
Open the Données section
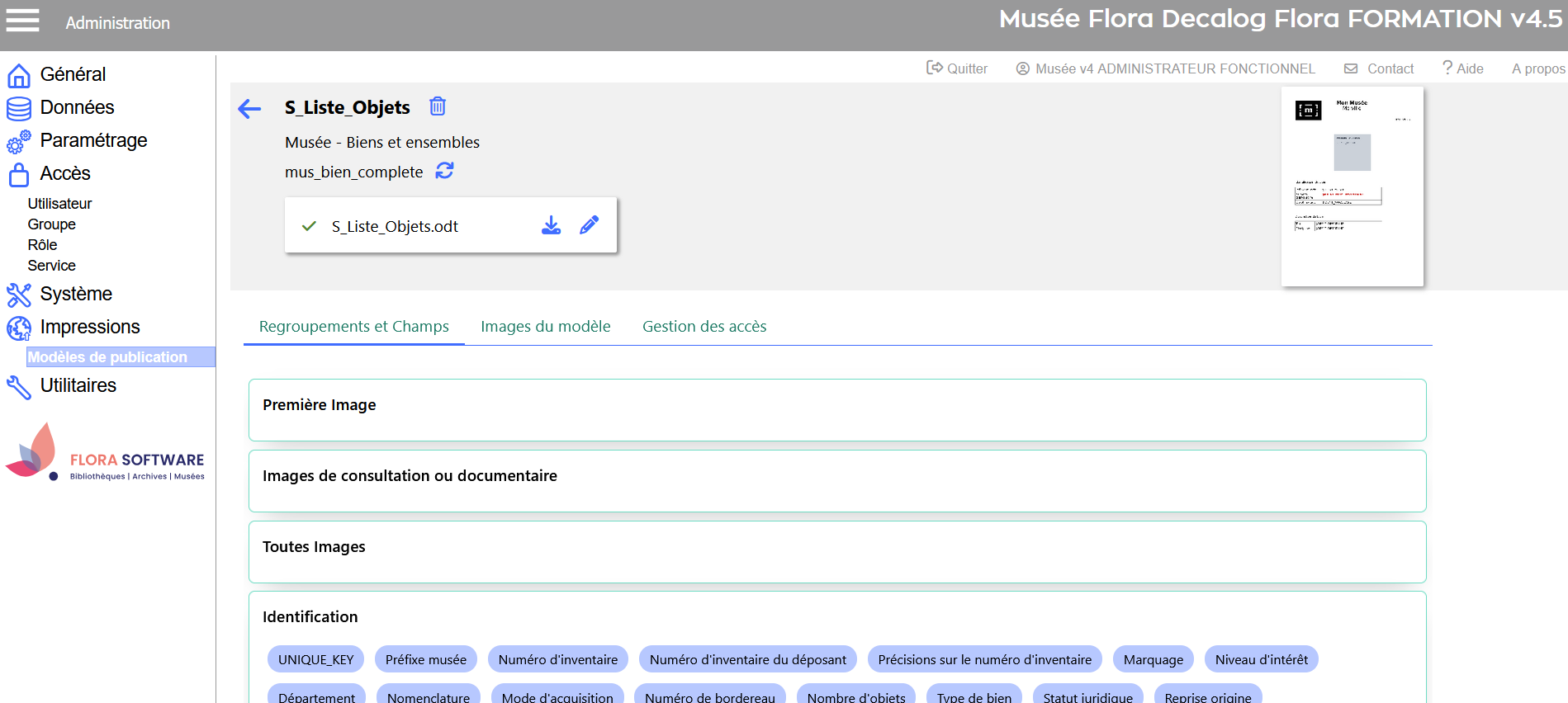coord(77,107)
